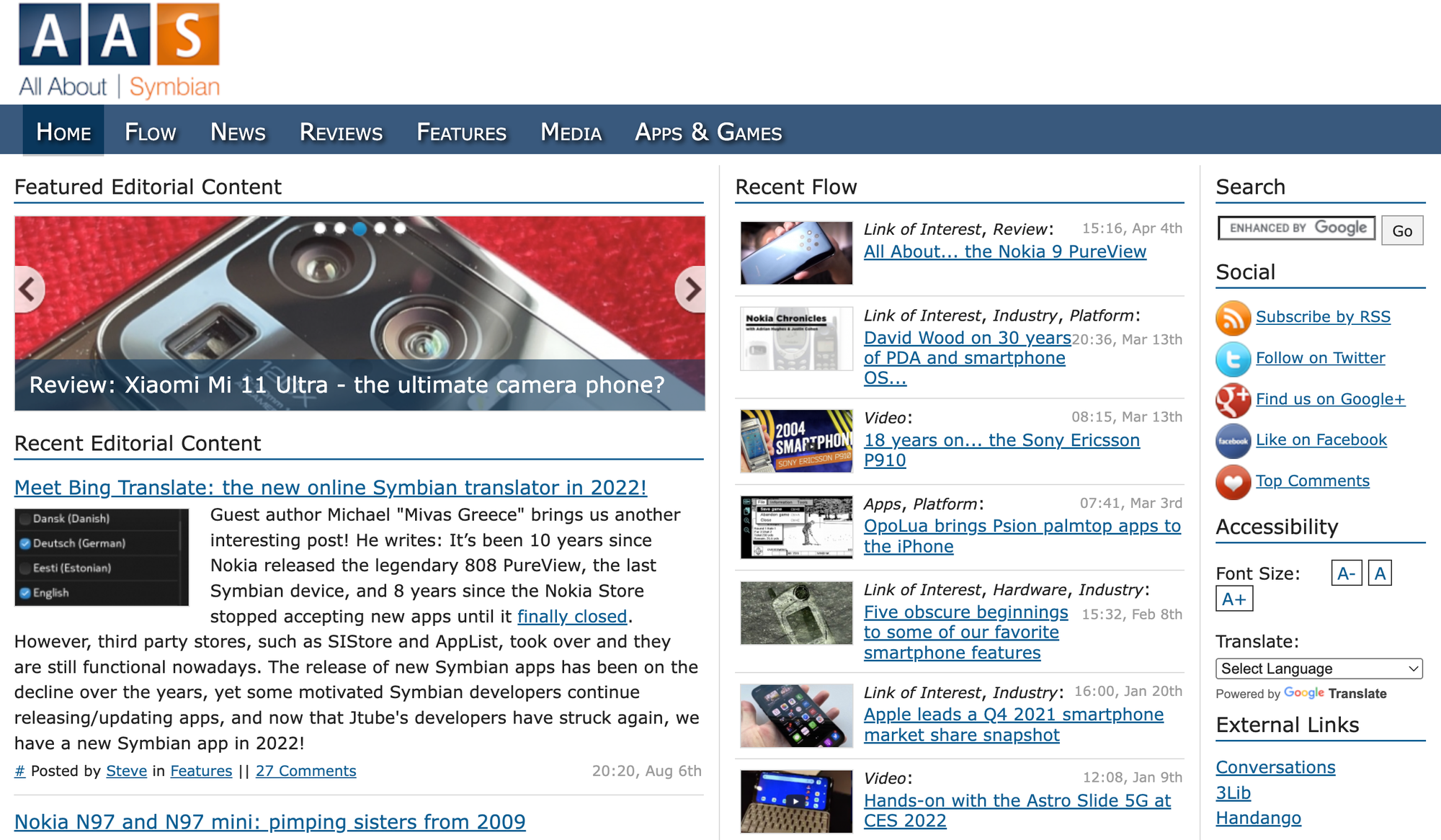
Task: Select the fourth carousel dot
Action: coord(380,228)
